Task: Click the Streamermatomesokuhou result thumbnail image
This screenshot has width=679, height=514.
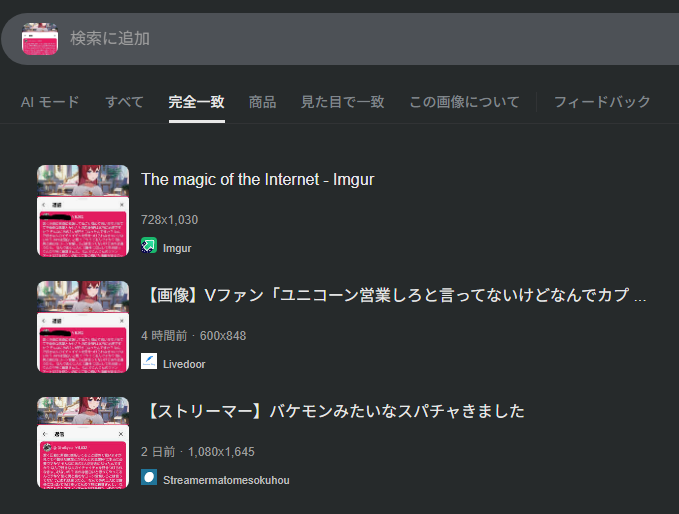Action: tap(83, 443)
